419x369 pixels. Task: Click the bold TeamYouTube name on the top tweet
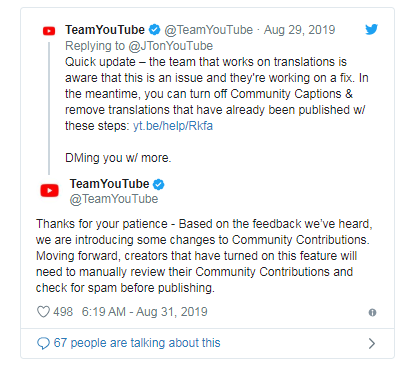pos(105,30)
